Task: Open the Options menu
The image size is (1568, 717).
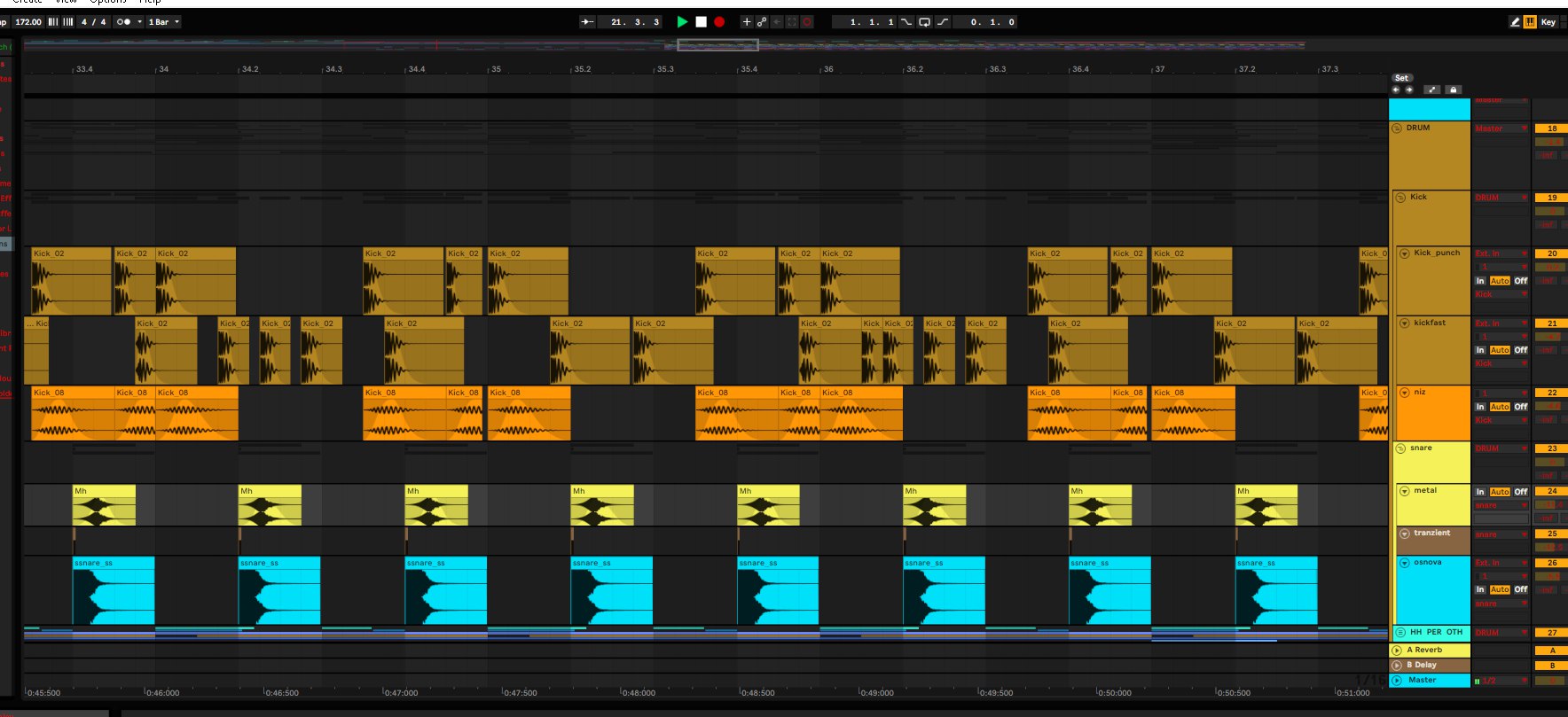Action: (x=108, y=2)
